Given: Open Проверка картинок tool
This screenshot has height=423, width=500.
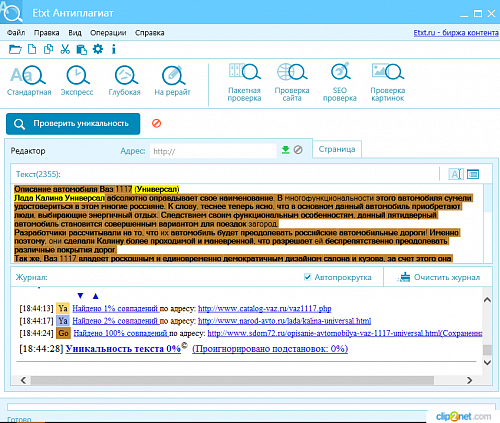Looking at the screenshot, I should (x=388, y=82).
